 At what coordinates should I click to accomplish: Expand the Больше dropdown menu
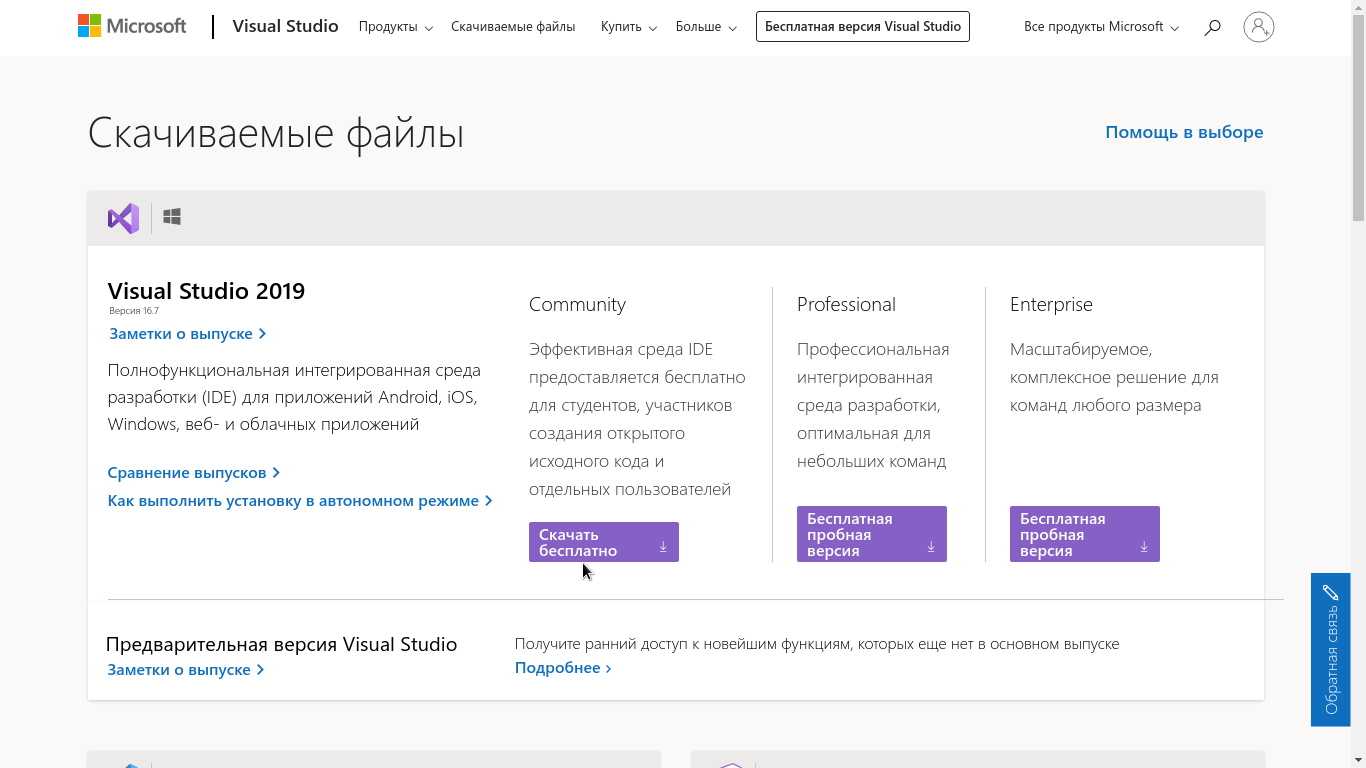pos(706,27)
